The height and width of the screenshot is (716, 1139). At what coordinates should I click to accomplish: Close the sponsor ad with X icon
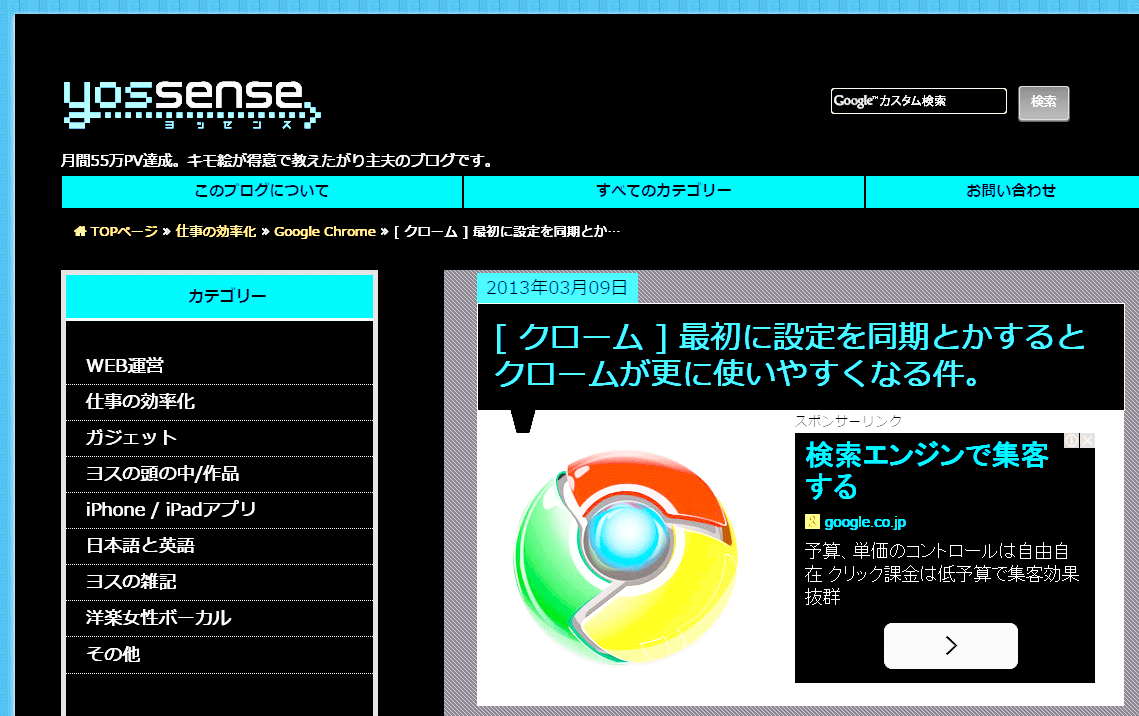coord(1087,441)
